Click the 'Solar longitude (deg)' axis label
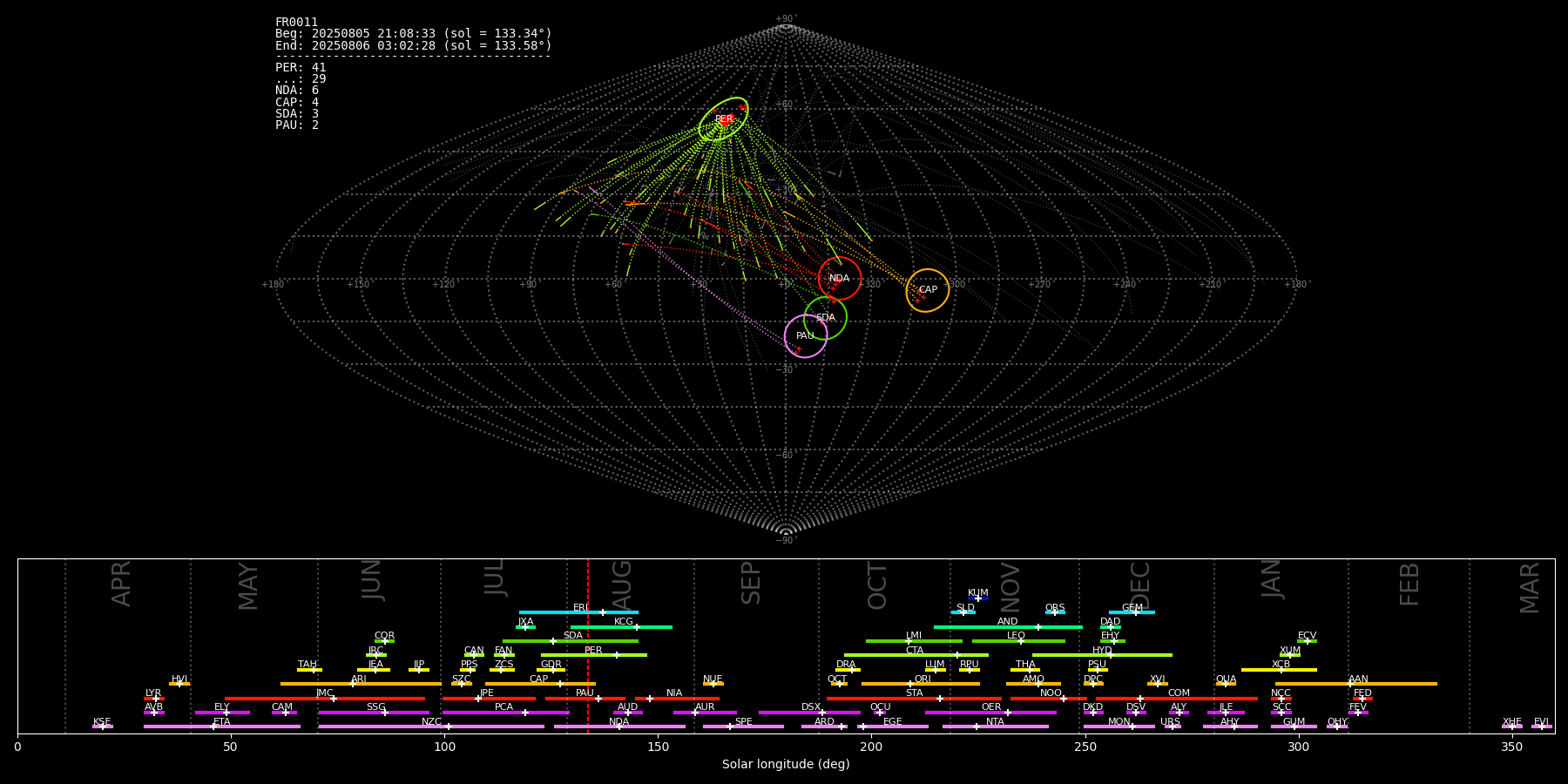Screen dimensions: 1568x784 [786, 765]
